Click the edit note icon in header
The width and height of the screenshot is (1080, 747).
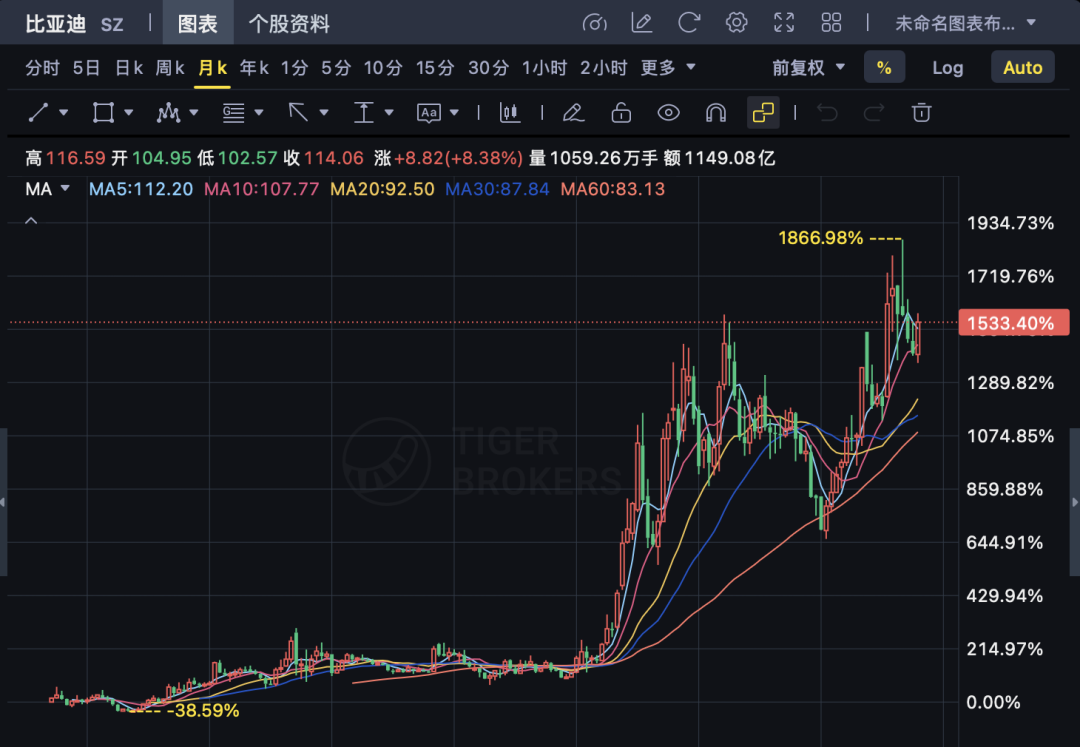[642, 23]
